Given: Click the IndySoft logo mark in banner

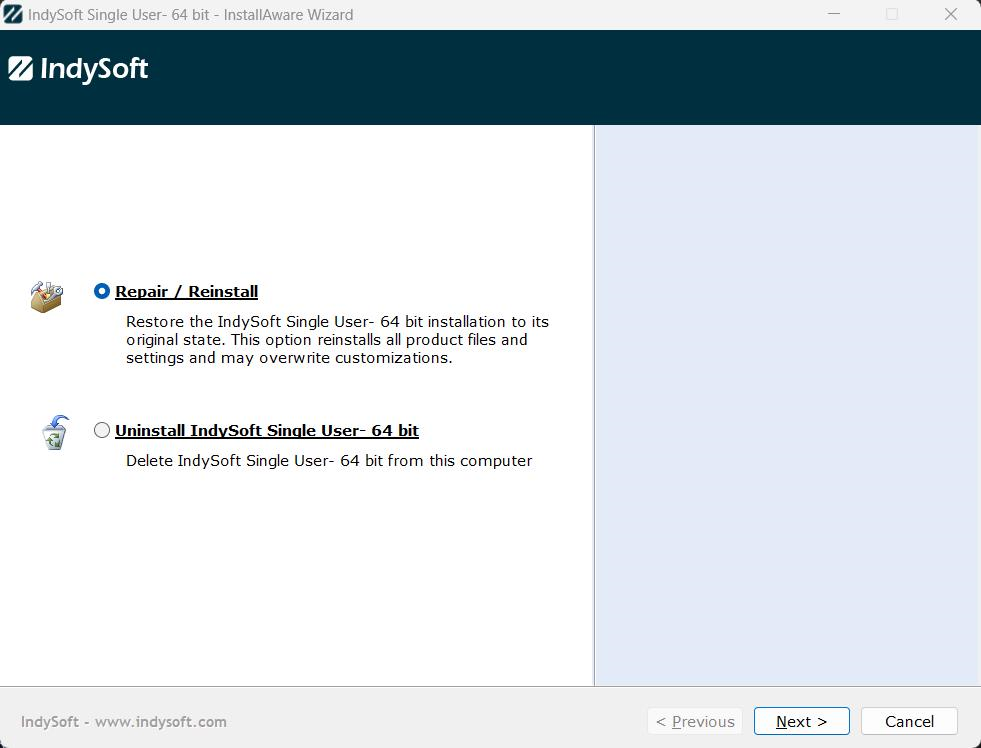Looking at the screenshot, I should point(20,69).
